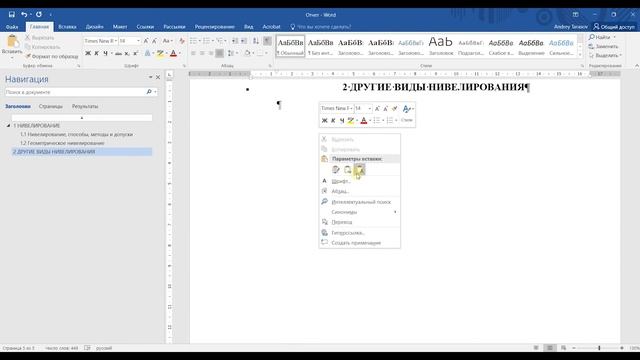Center text in ribbon paragraph group

(202, 53)
